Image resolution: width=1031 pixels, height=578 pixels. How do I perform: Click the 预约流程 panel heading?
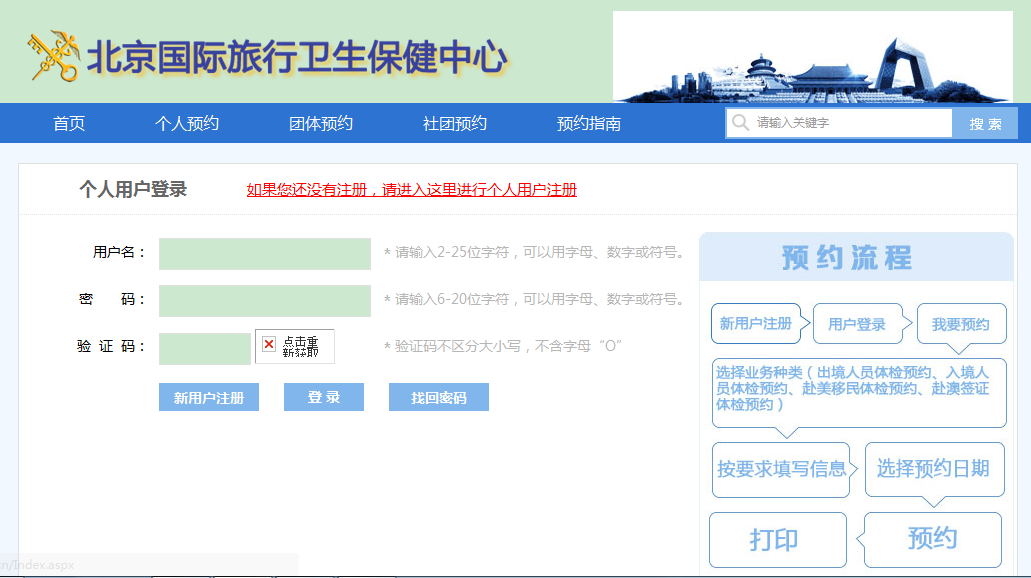coord(847,258)
